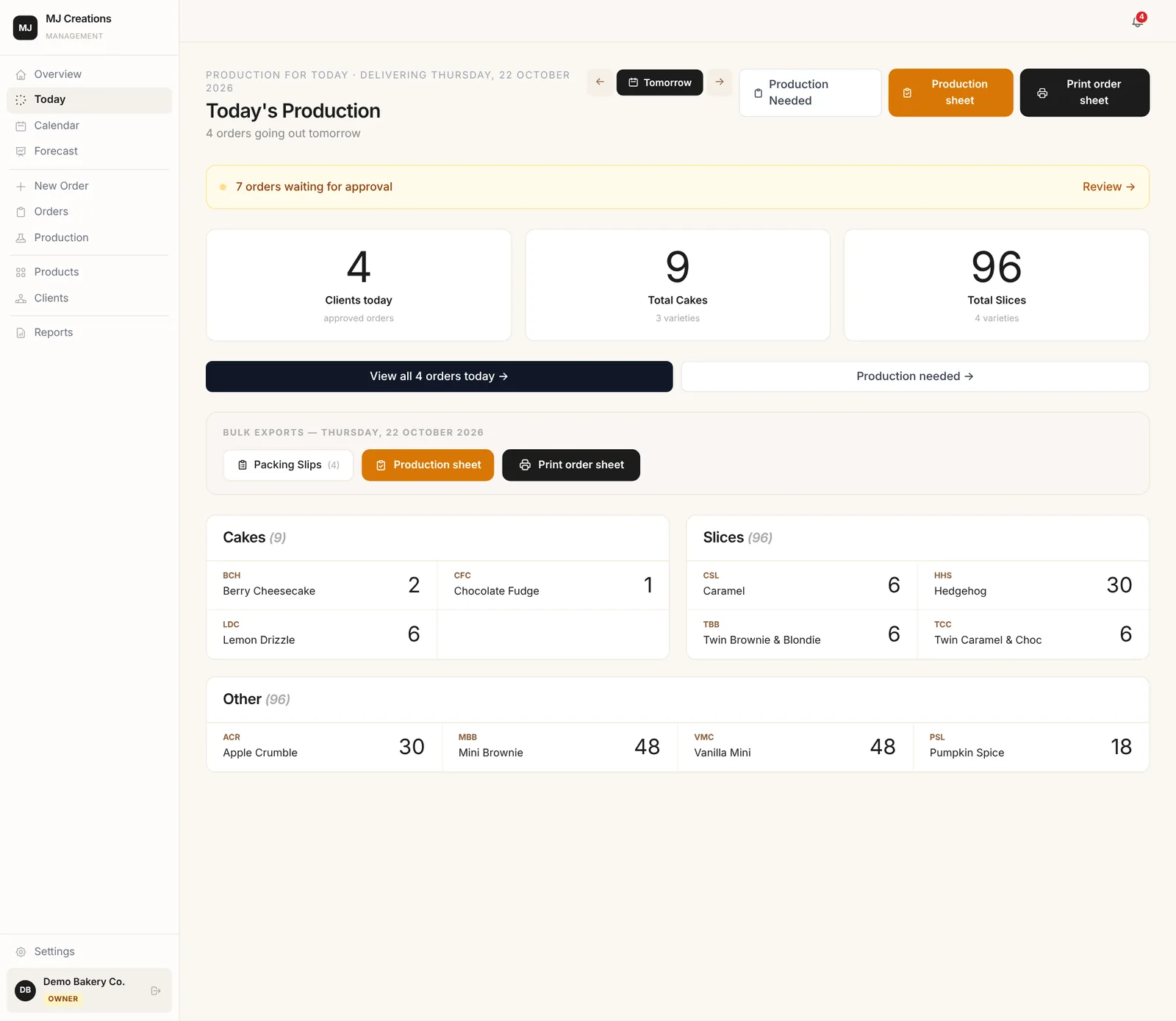The image size is (1176, 1021).
Task: Click the Hedgehog slices entry
Action: tap(1033, 585)
